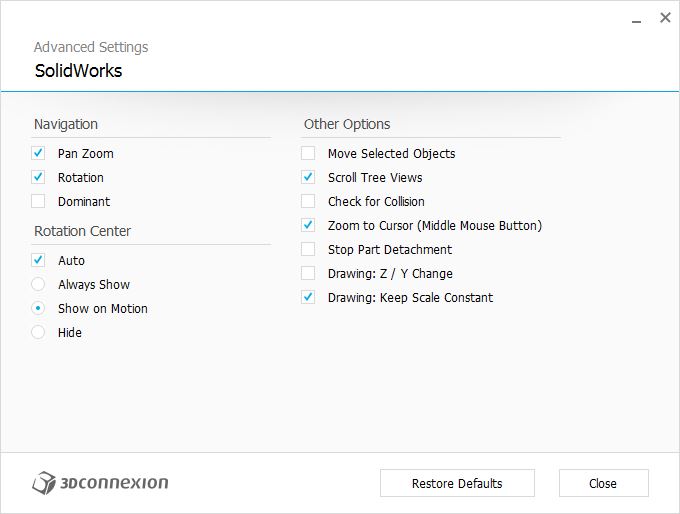Uncheck Drawing: Keep Scale Constant
Screen dimensions: 680x514
[x=308, y=297]
